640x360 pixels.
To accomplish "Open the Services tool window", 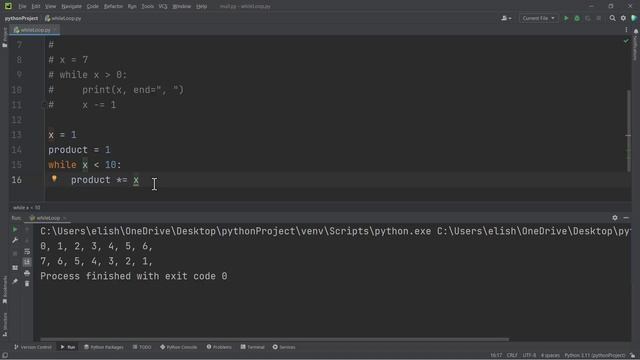I will click(x=284, y=347).
